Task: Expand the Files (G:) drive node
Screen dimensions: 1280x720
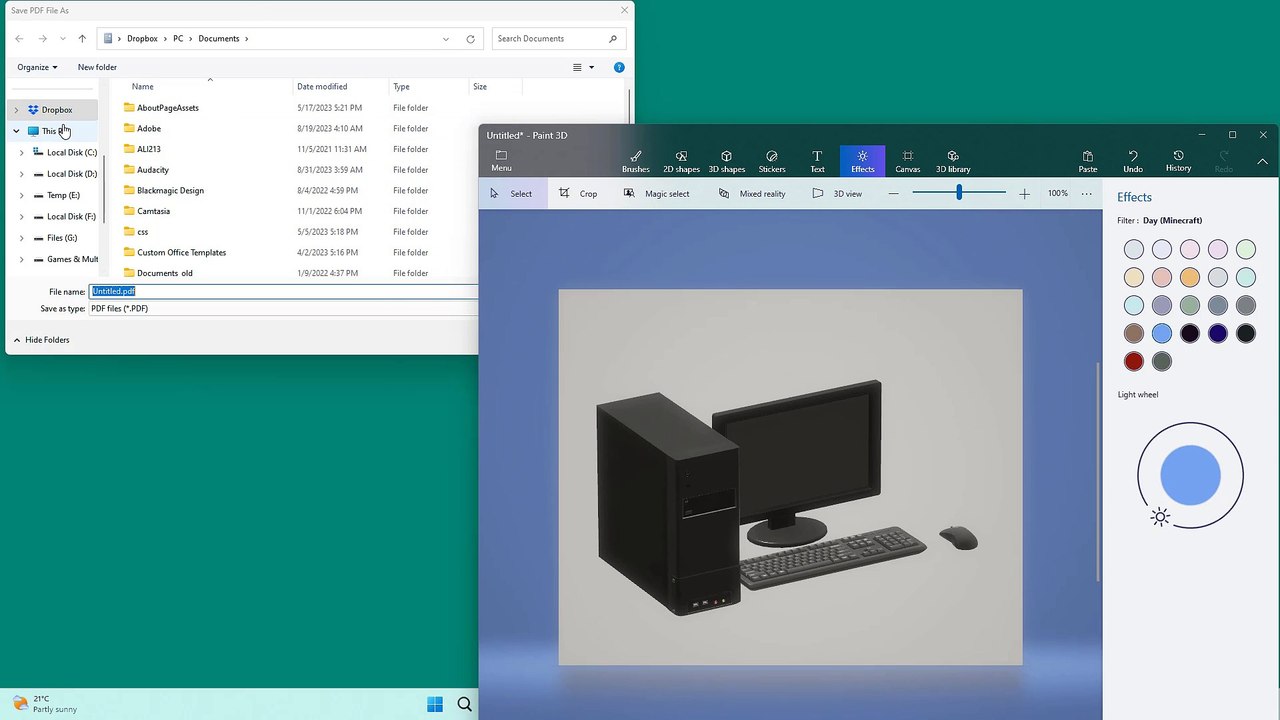Action: pyautogui.click(x=22, y=238)
